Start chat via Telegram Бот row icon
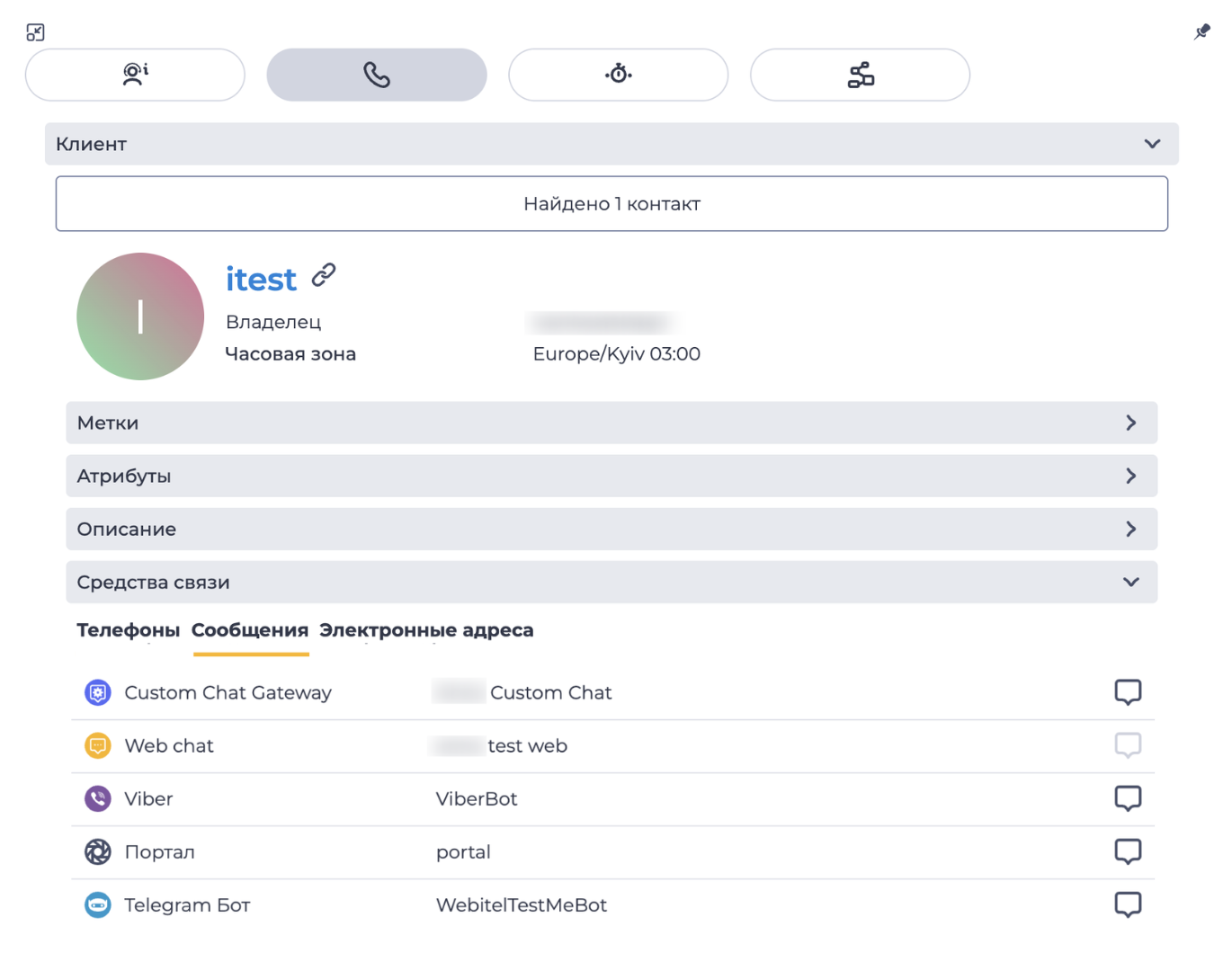The height and width of the screenshot is (953, 1232). click(1128, 904)
